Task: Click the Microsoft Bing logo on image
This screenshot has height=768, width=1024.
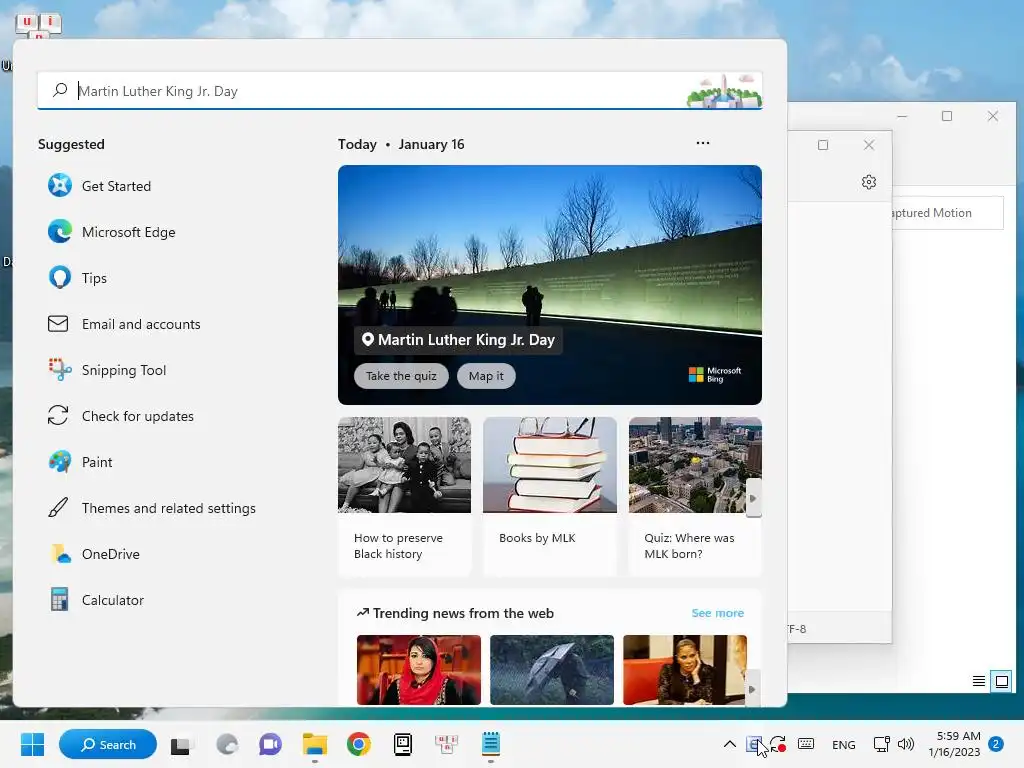Action: click(x=715, y=374)
